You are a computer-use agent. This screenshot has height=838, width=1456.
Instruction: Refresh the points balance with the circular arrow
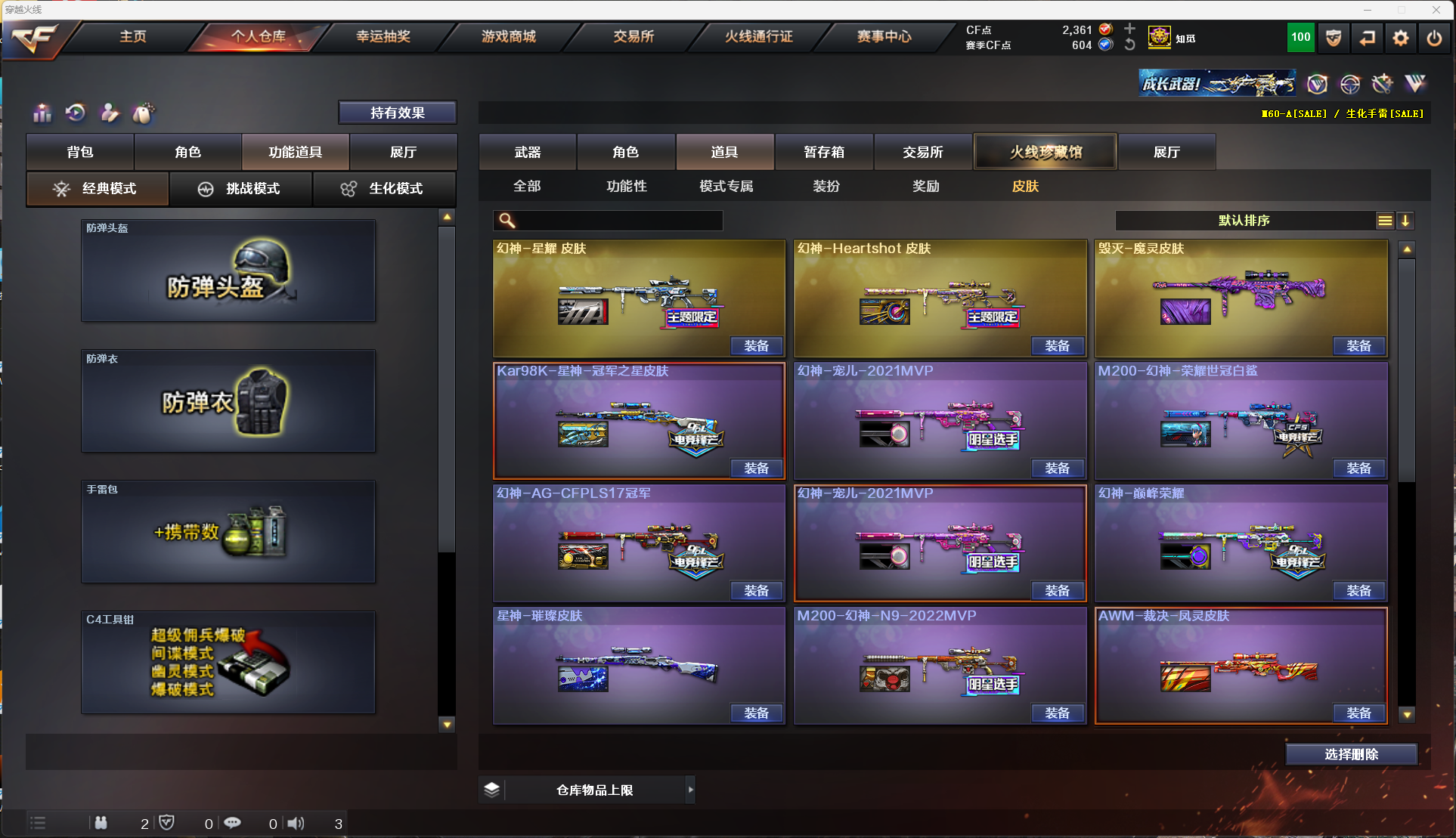click(1129, 45)
